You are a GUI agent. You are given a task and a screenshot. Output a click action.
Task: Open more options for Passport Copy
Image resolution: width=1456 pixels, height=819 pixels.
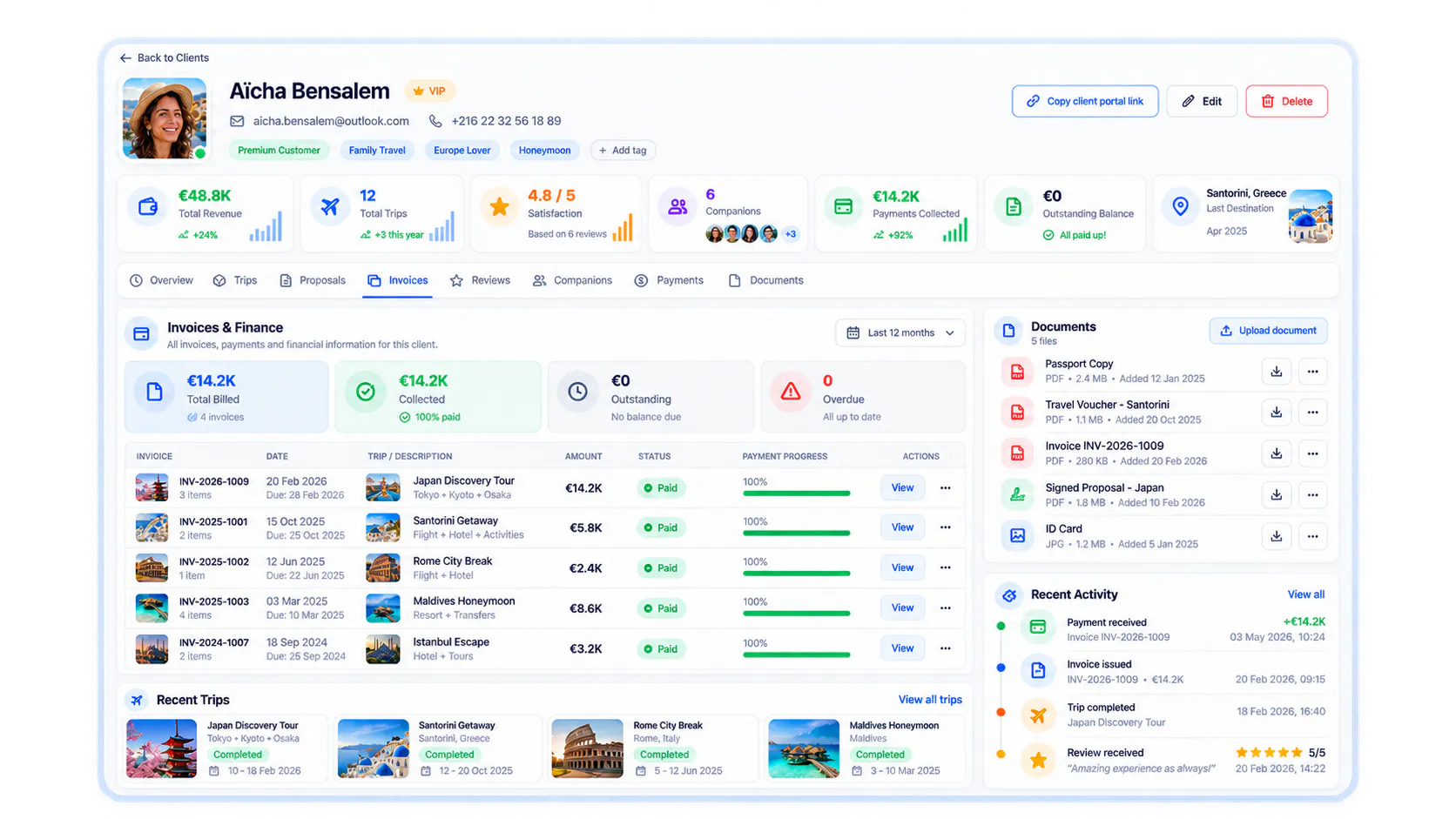pos(1312,372)
